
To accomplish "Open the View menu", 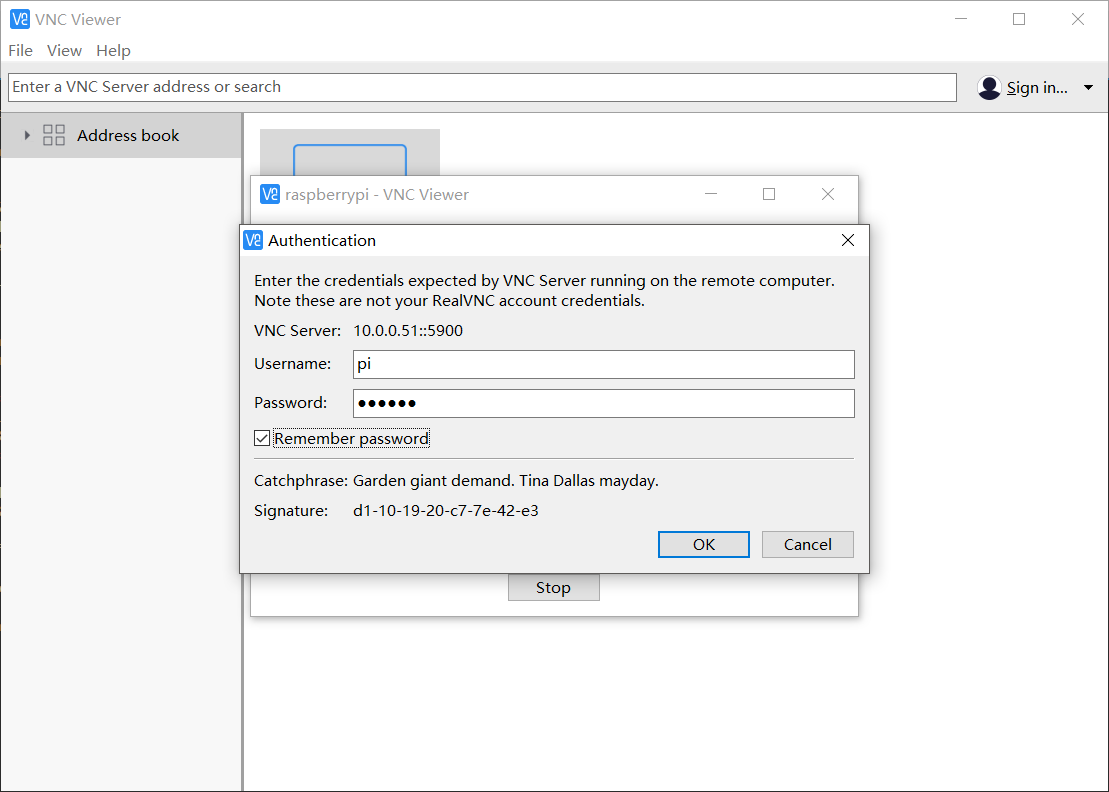I will (x=64, y=51).
